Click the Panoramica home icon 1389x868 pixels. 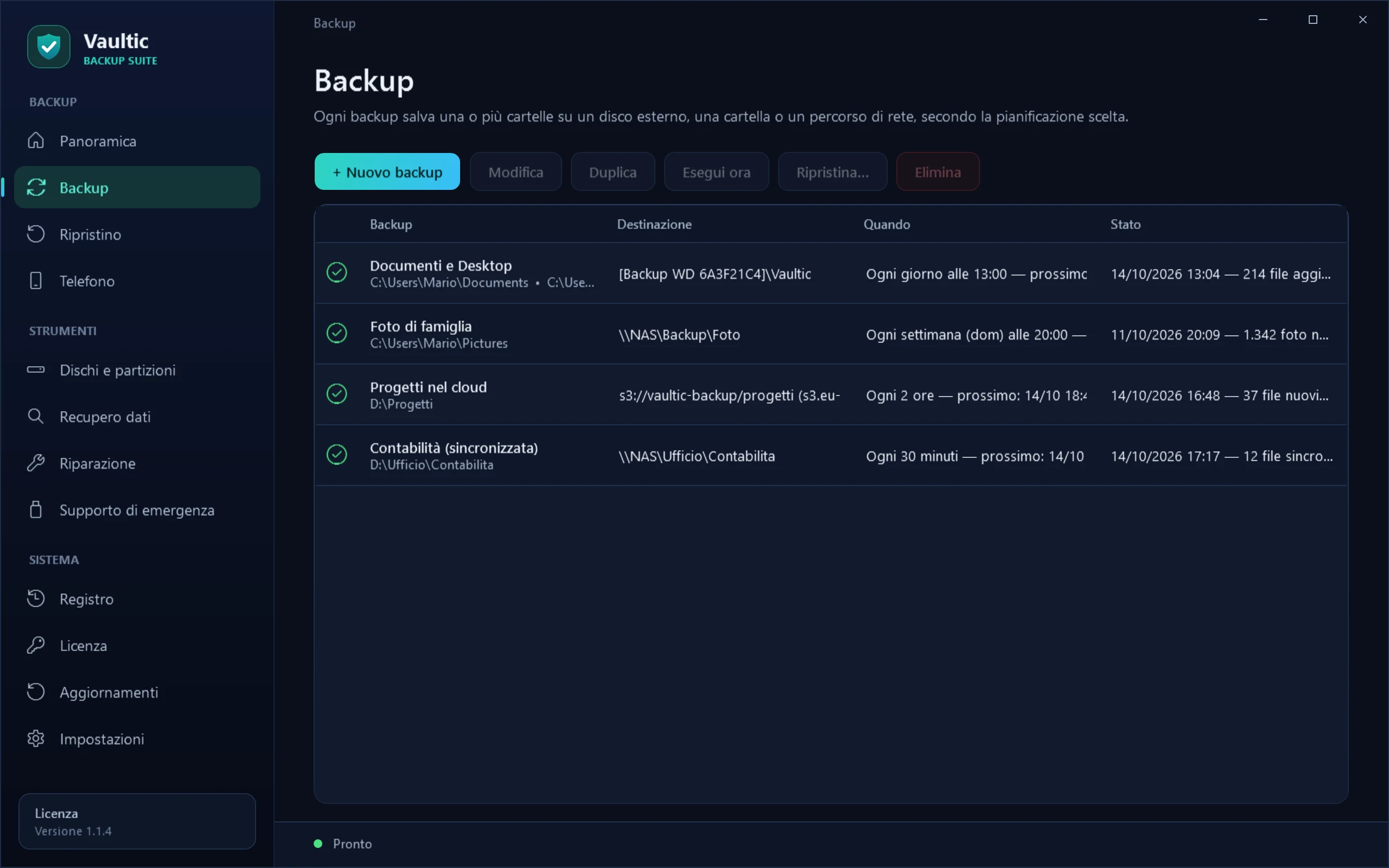click(36, 141)
